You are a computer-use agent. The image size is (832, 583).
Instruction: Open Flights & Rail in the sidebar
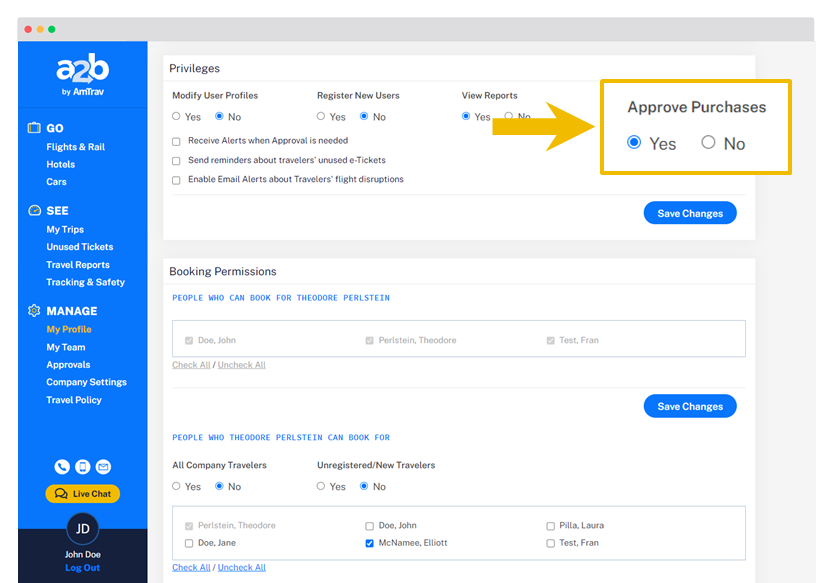coord(75,147)
